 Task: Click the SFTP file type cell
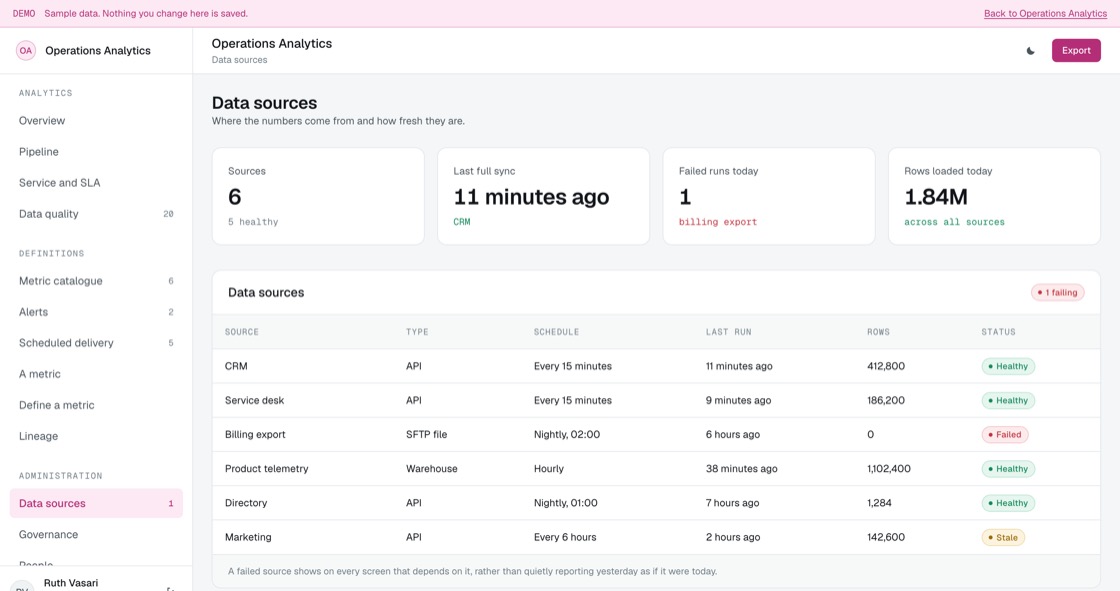tap(426, 434)
